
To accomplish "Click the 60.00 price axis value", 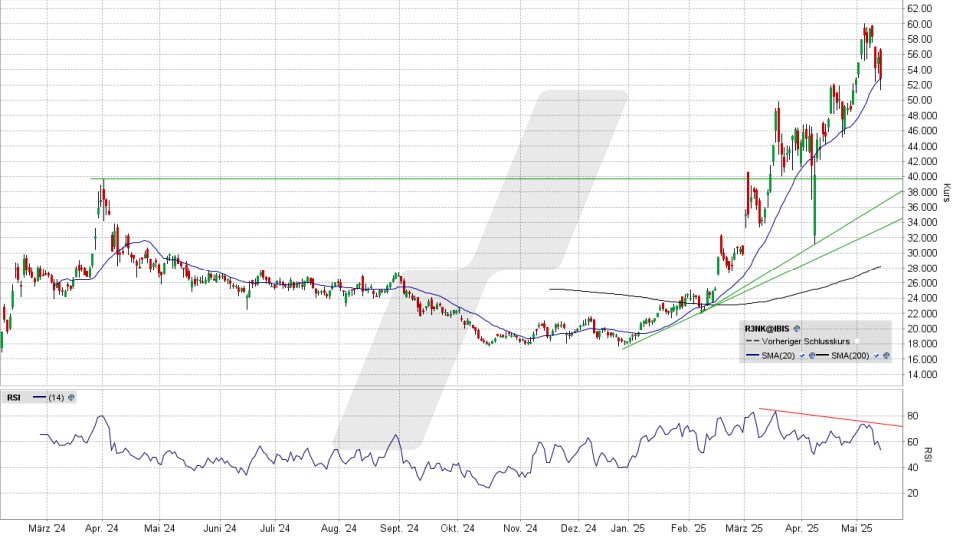I will tap(920, 24).
